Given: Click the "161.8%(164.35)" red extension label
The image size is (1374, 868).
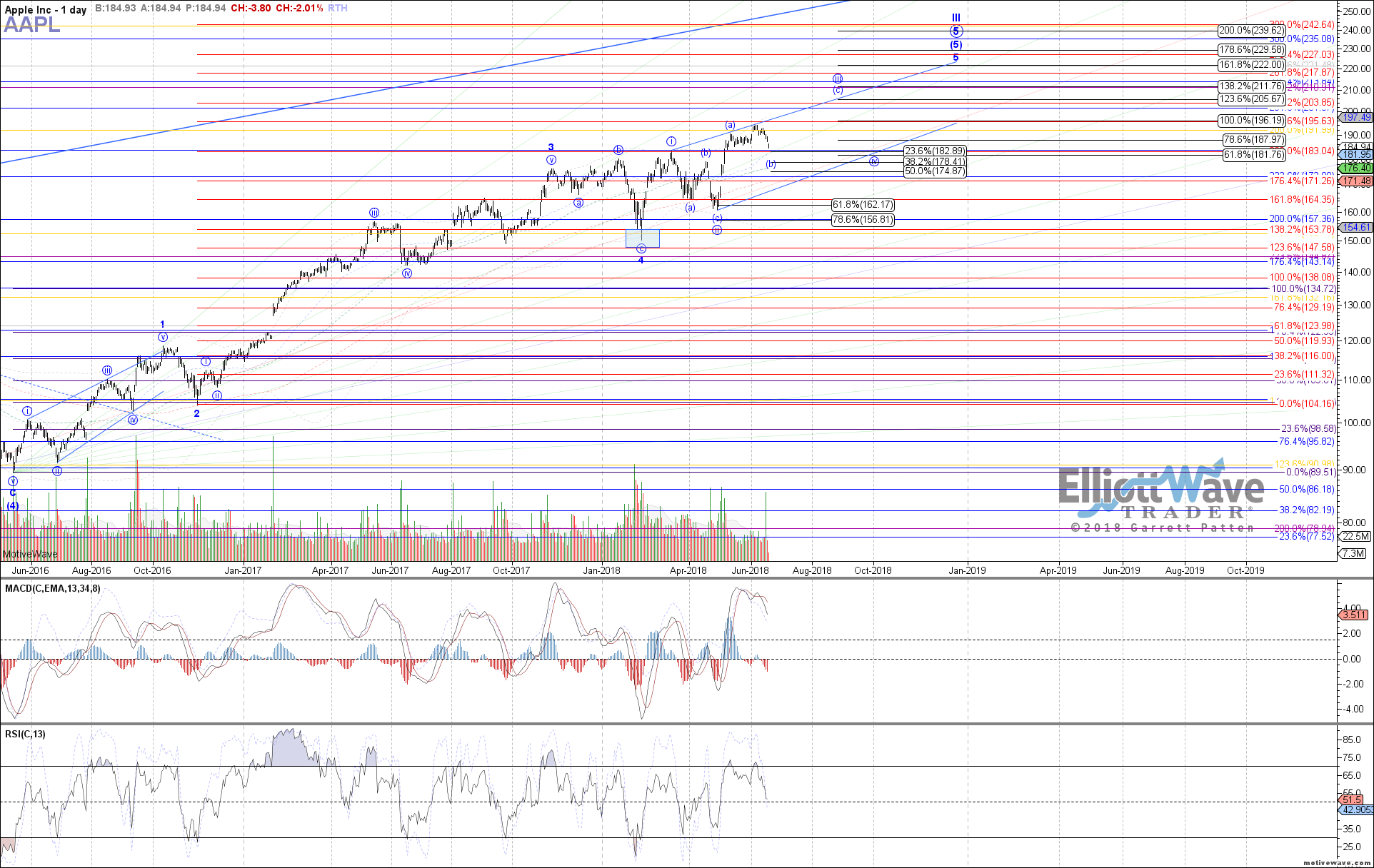Looking at the screenshot, I should 1301,199.
